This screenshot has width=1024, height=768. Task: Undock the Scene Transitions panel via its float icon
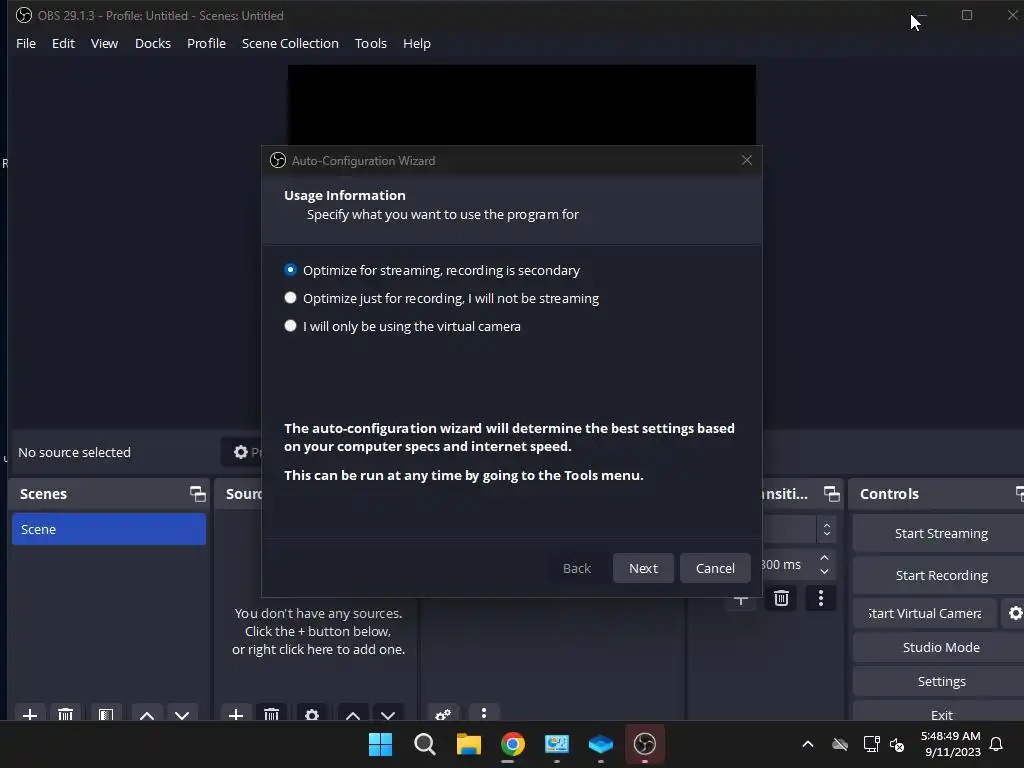pos(831,494)
